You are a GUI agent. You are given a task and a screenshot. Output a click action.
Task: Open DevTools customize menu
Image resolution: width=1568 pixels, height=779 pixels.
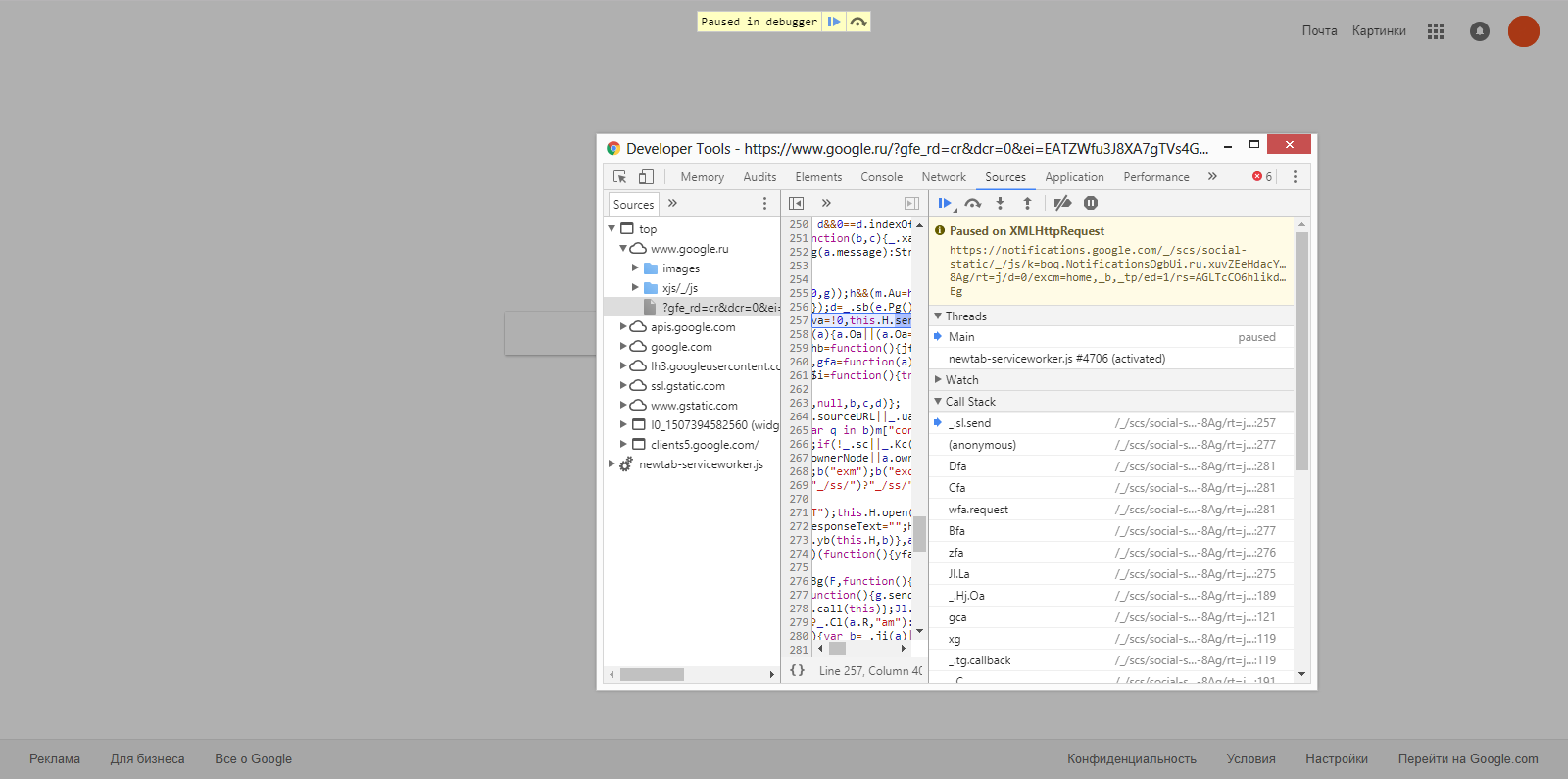point(1295,177)
